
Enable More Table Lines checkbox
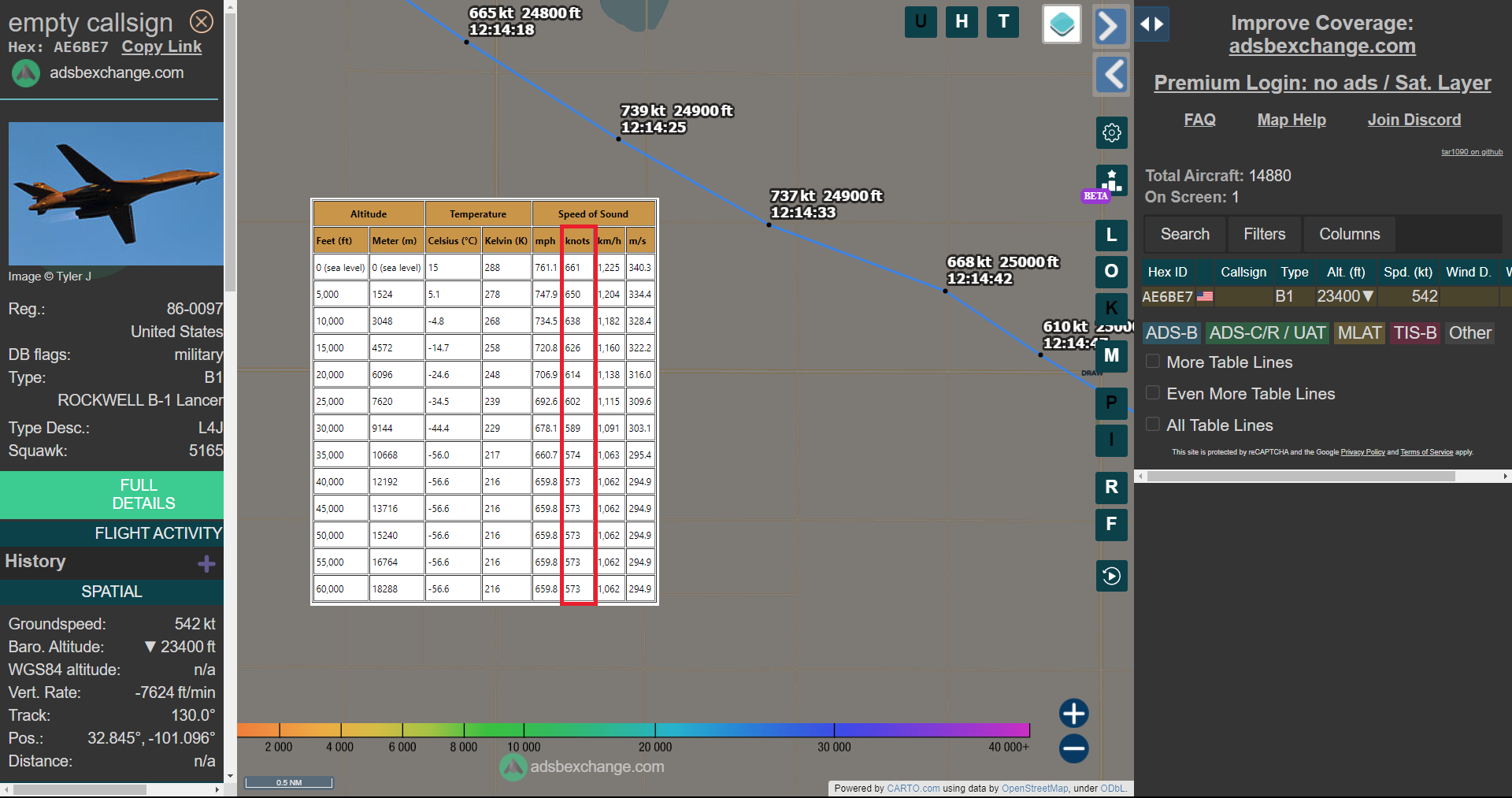(1153, 362)
